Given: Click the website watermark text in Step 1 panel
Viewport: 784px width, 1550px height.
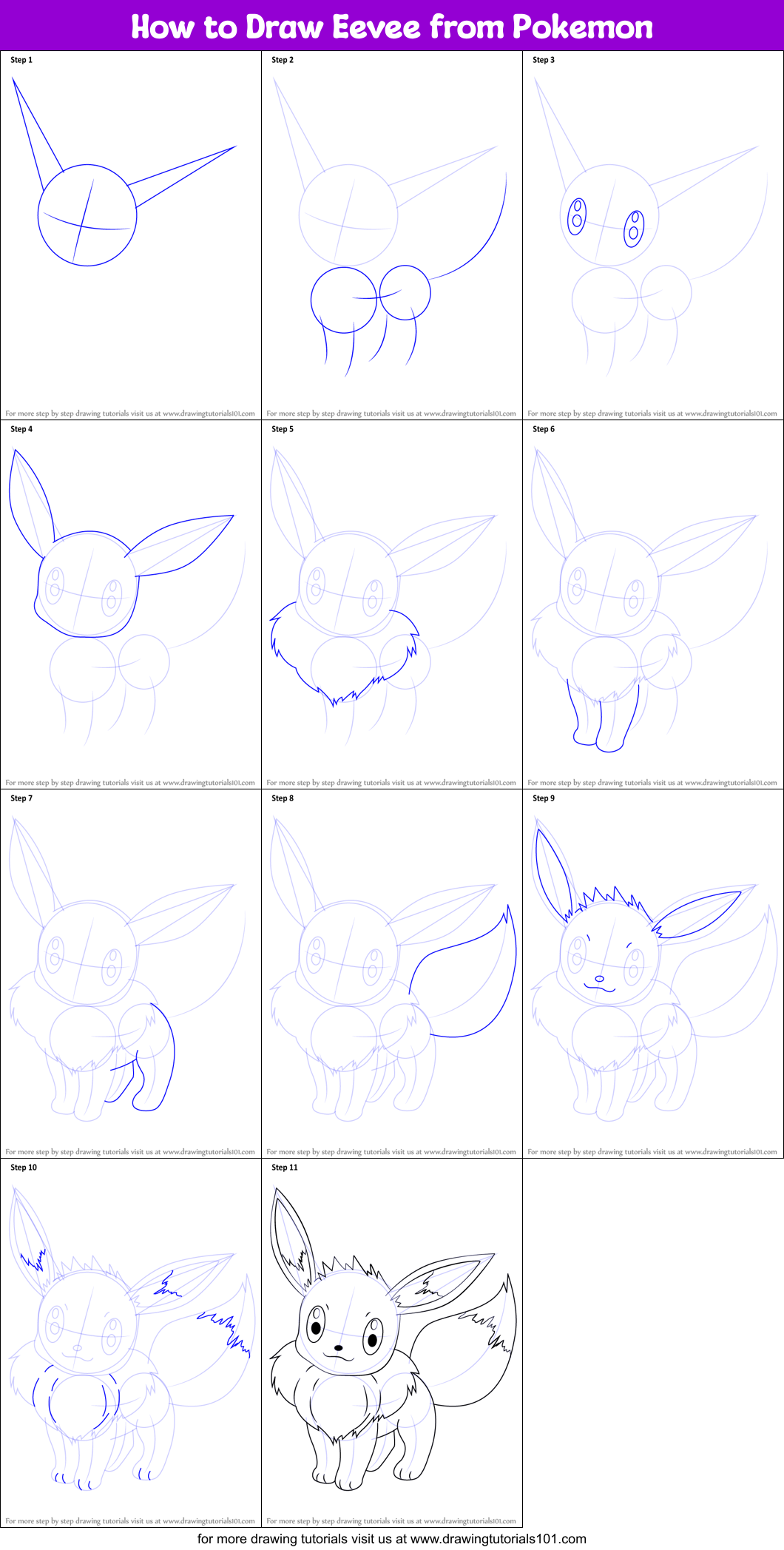Looking at the screenshot, I should coord(130,414).
